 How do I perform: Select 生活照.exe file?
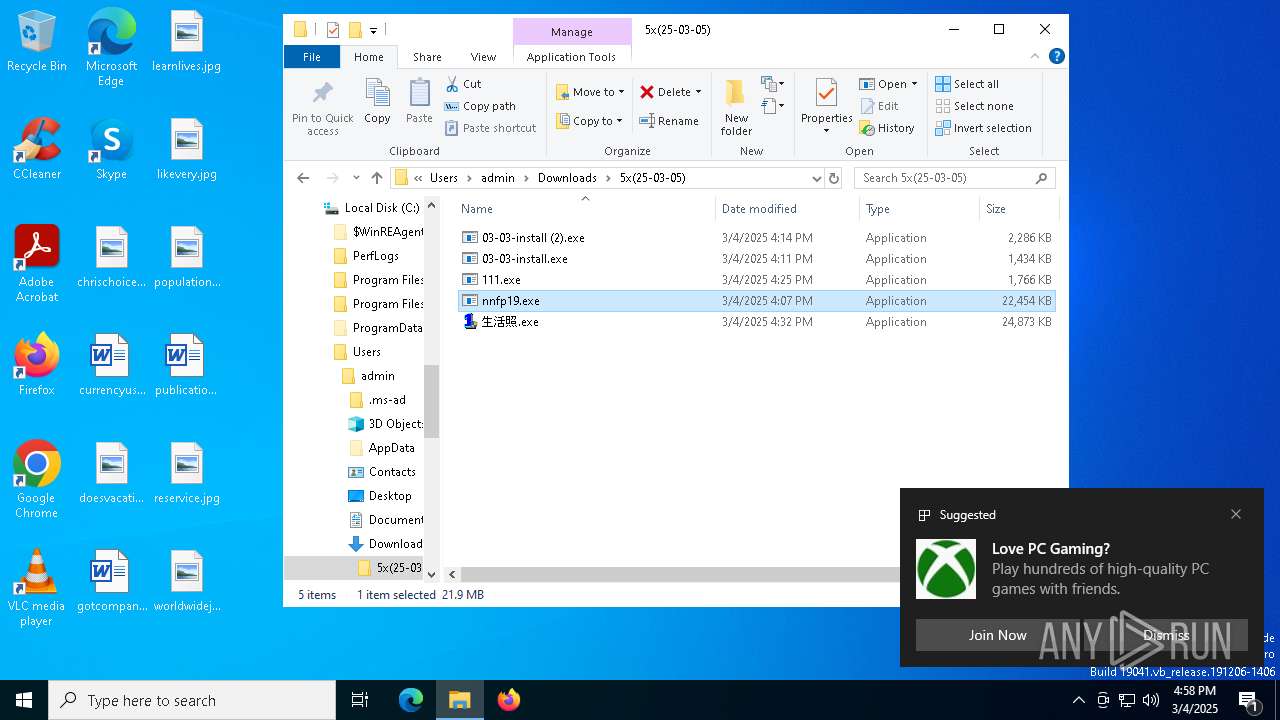757,322
